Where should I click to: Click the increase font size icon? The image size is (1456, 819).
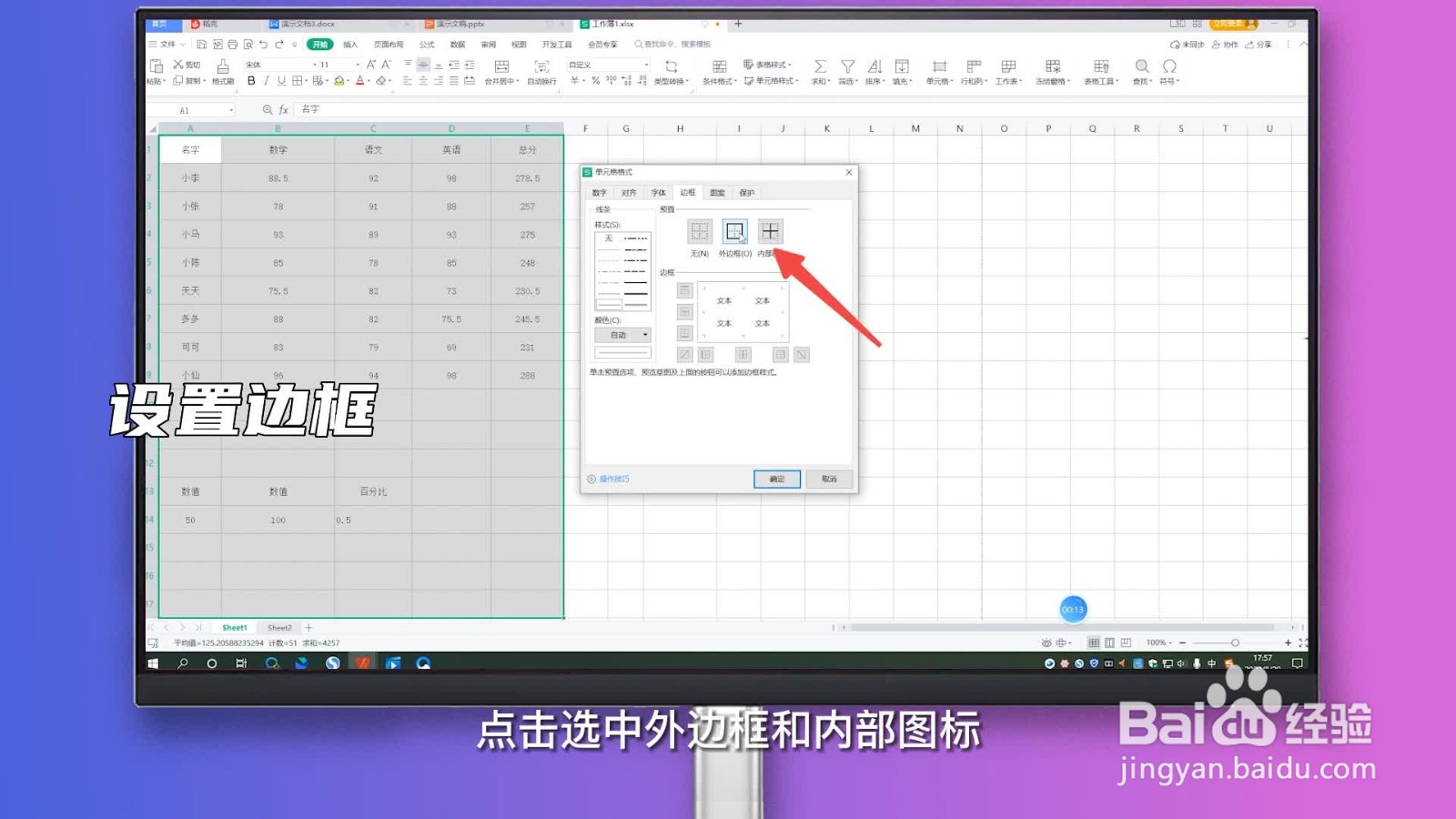371,65
